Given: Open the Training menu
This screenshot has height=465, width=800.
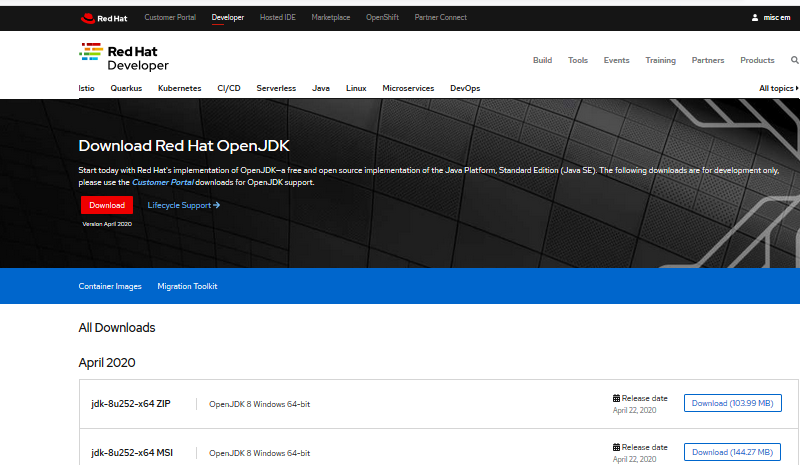Looking at the screenshot, I should tap(660, 60).
